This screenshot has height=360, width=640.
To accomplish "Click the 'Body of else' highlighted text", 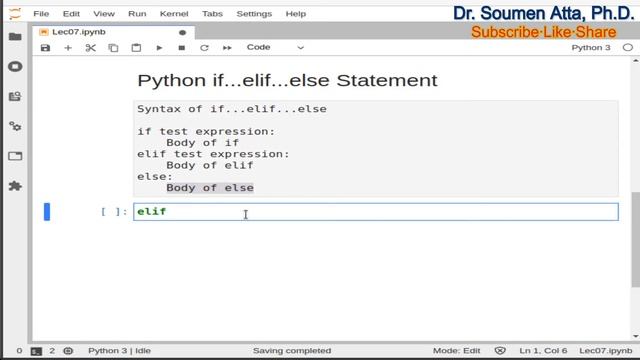I will coord(210,188).
